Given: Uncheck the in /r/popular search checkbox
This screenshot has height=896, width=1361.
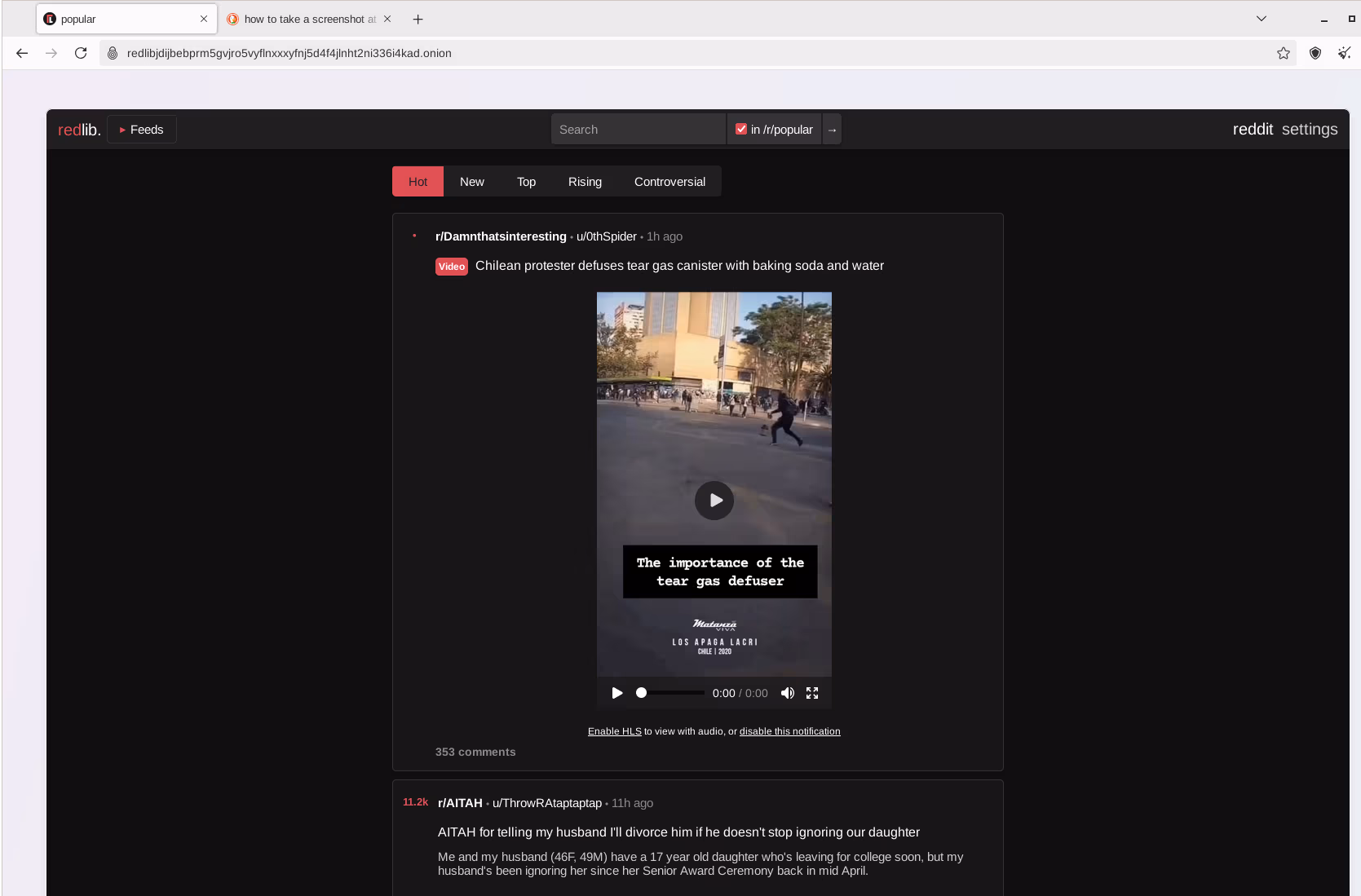Looking at the screenshot, I should coord(741,129).
